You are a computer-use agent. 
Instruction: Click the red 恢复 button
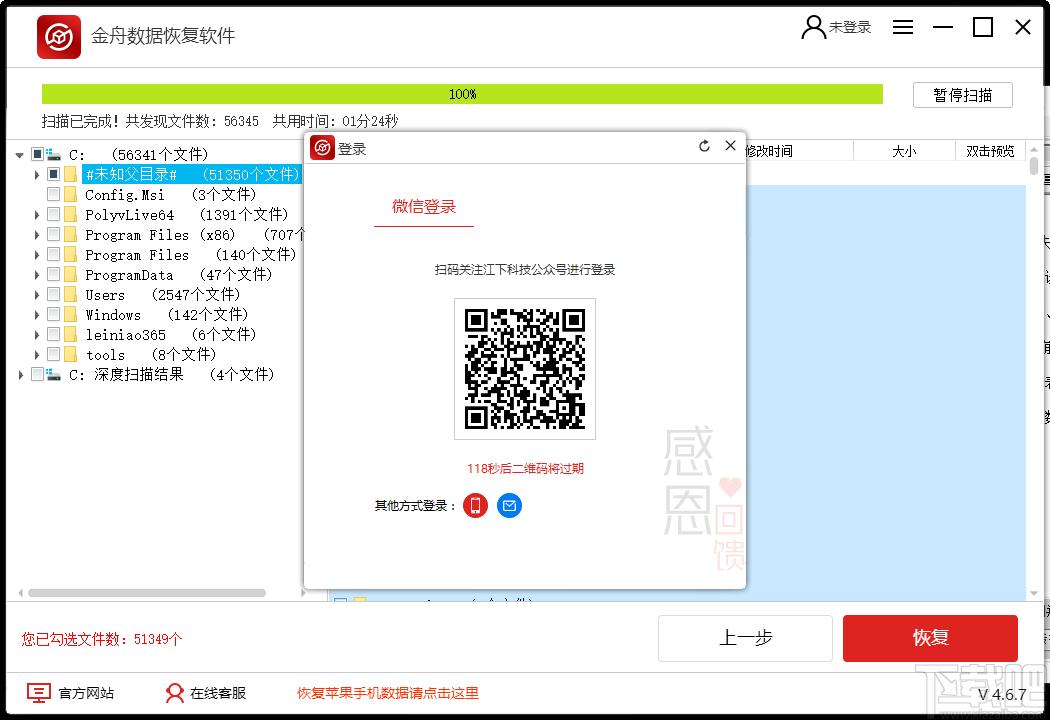point(930,638)
